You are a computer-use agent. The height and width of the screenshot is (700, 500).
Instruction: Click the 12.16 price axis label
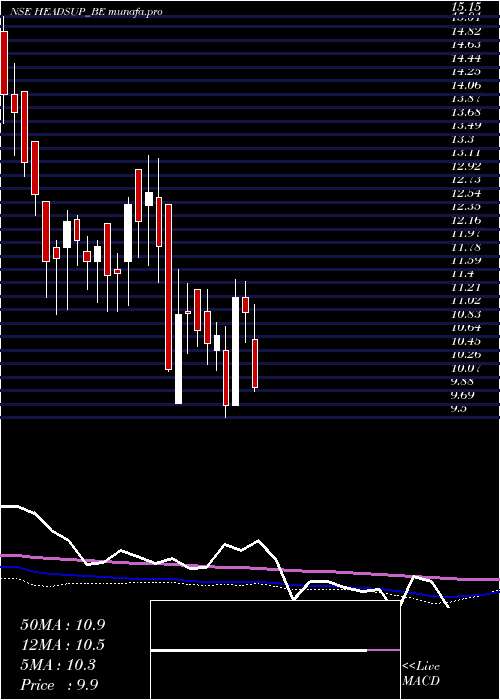click(466, 220)
